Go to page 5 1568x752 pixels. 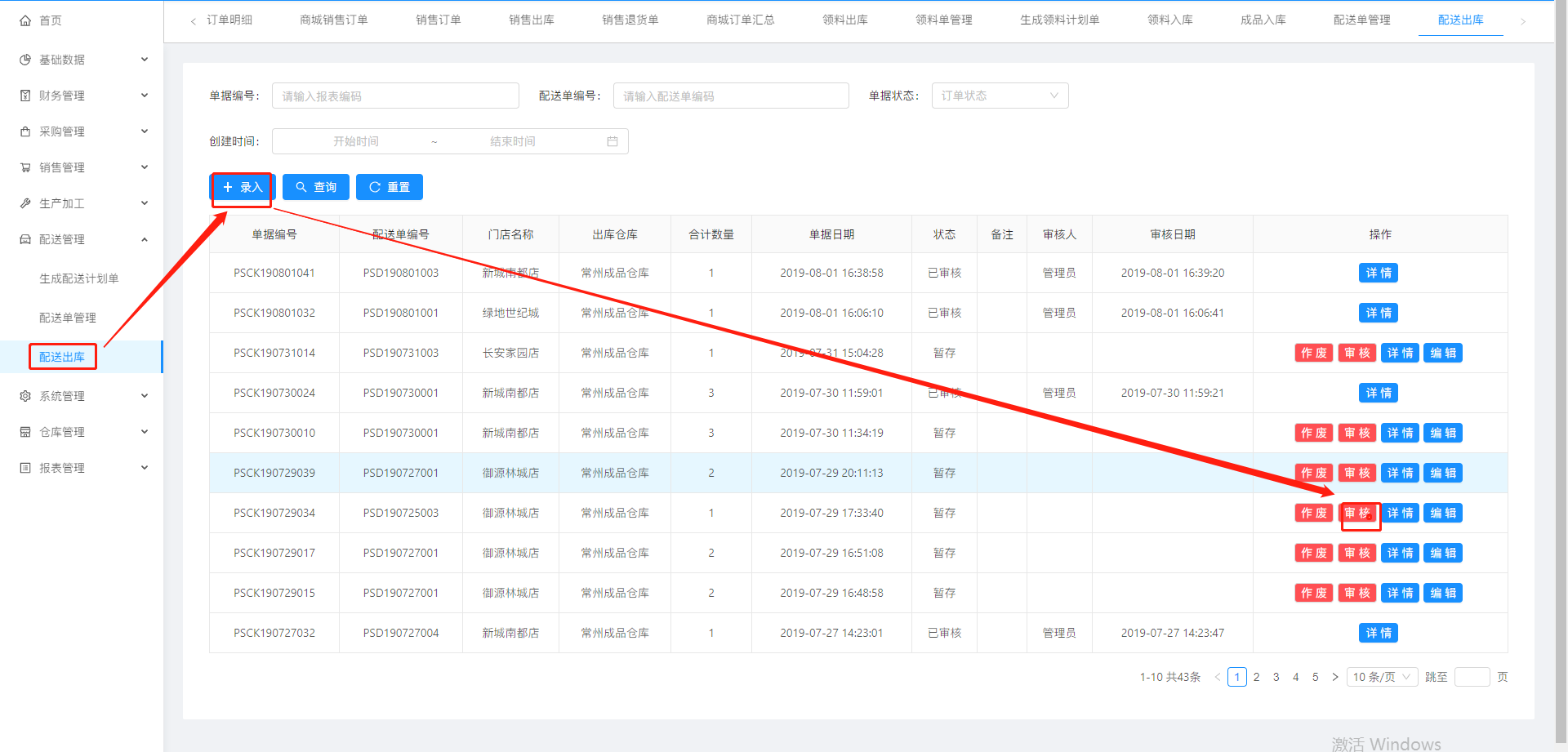[x=1316, y=677]
